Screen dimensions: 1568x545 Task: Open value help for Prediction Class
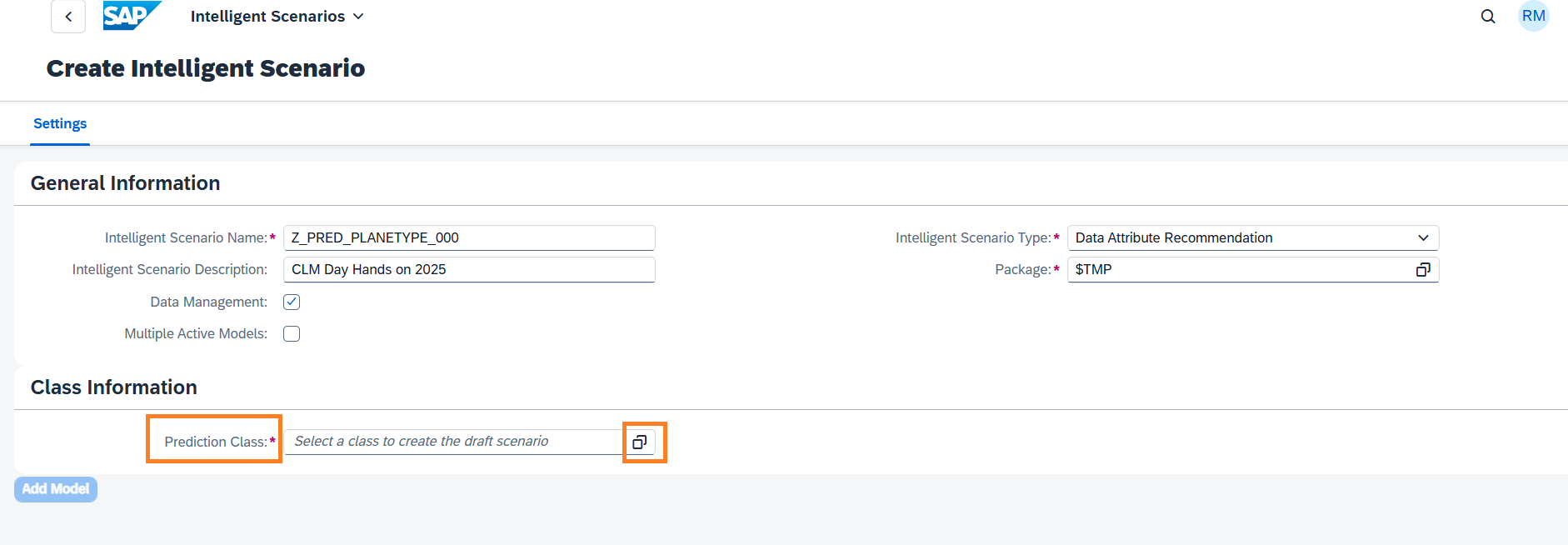(640, 442)
